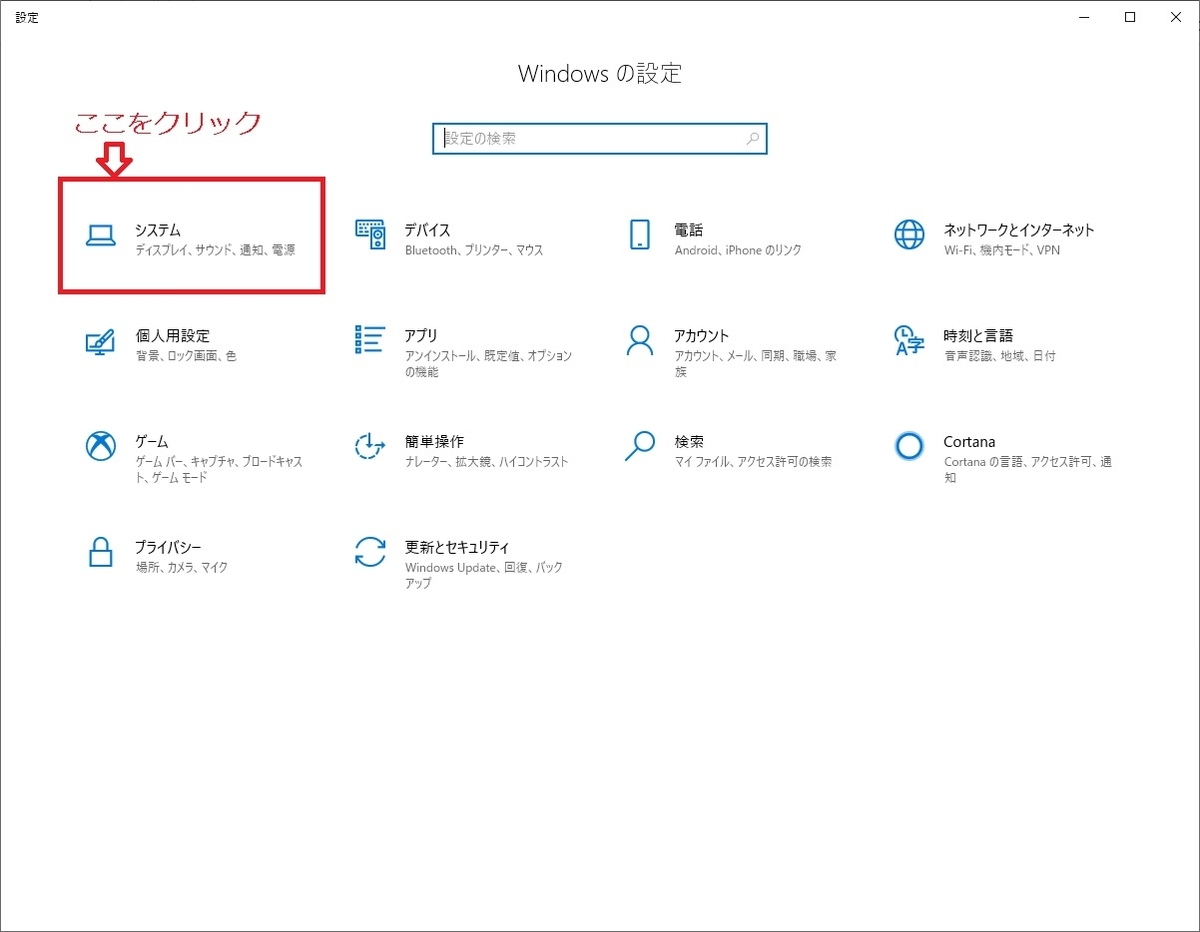1200x932 pixels.
Task: Click the アプリ list icon
Action: click(x=370, y=340)
